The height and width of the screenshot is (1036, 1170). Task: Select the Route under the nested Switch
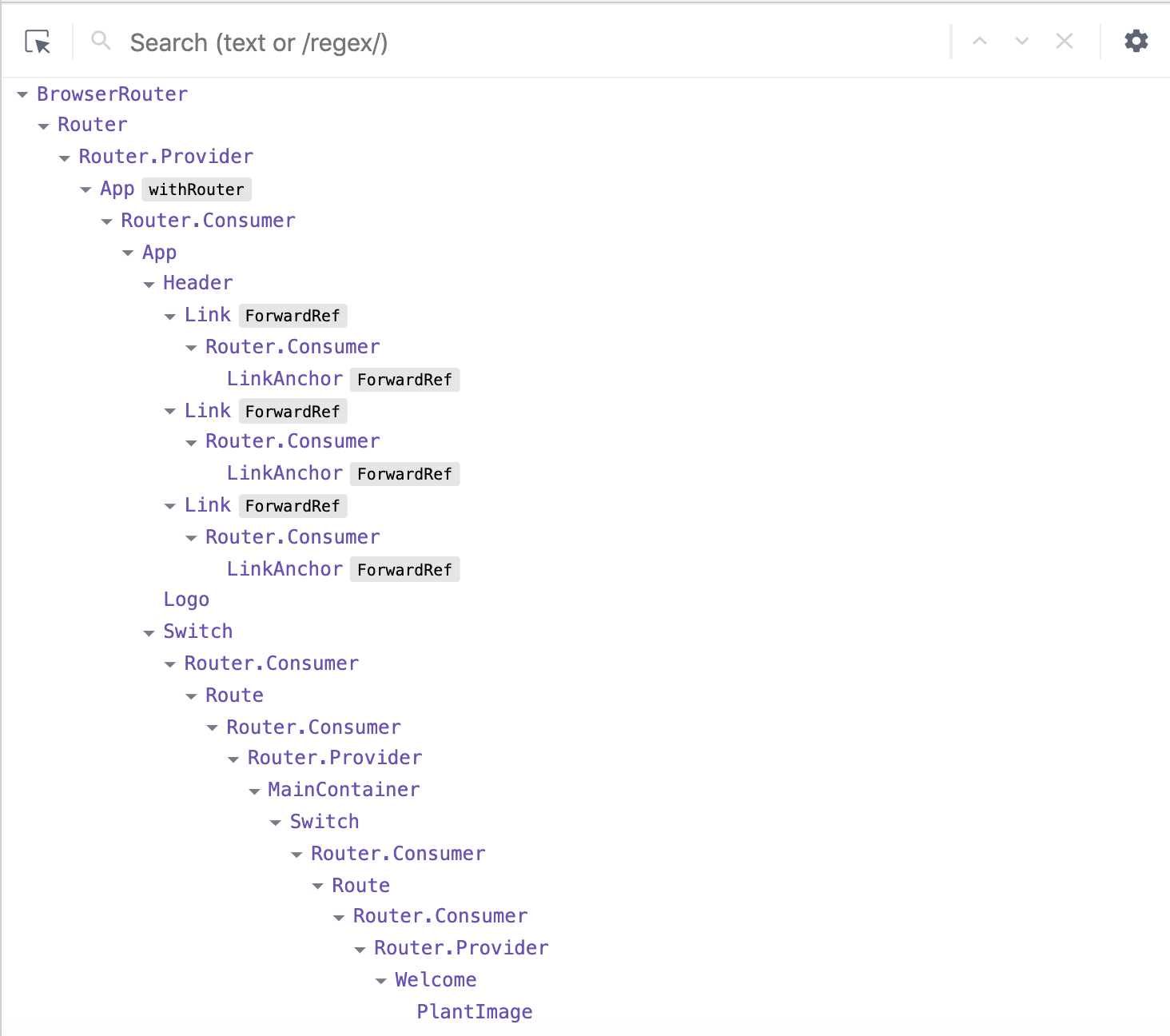360,885
